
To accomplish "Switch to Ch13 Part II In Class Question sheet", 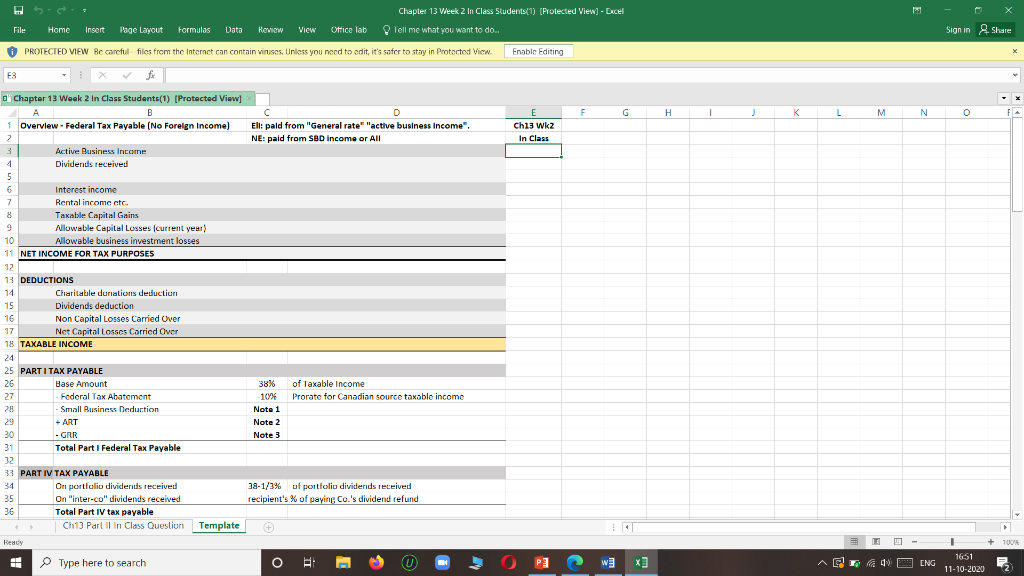I will click(x=123, y=526).
